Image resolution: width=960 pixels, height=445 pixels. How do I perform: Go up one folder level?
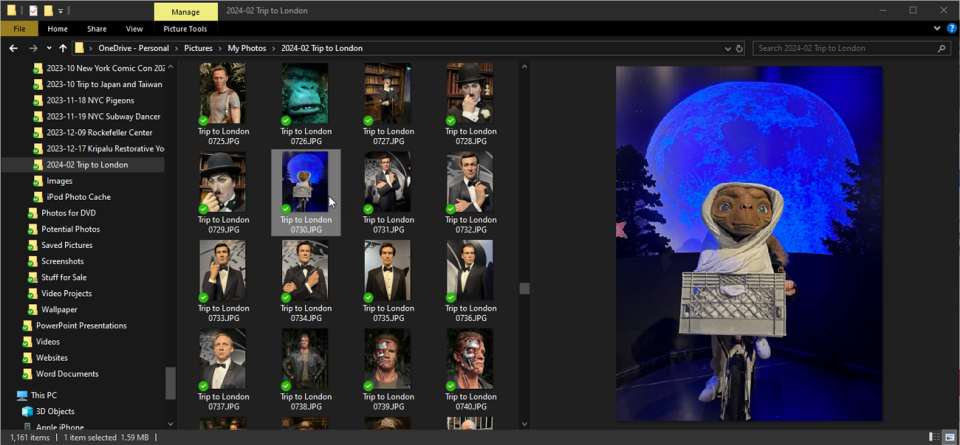[63, 48]
